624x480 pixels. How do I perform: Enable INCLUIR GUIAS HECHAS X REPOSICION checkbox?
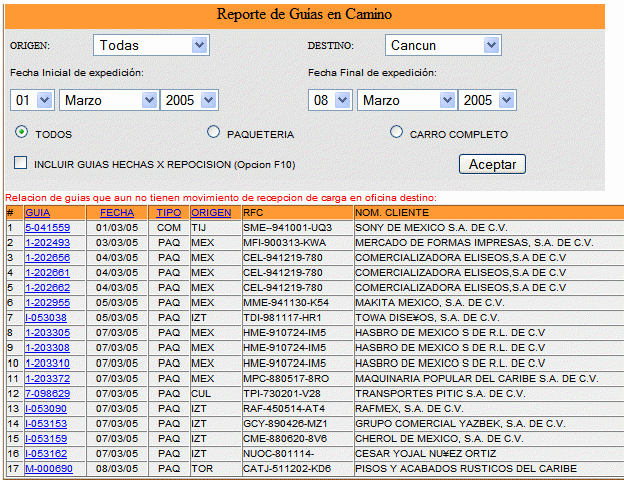pyautogui.click(x=21, y=163)
